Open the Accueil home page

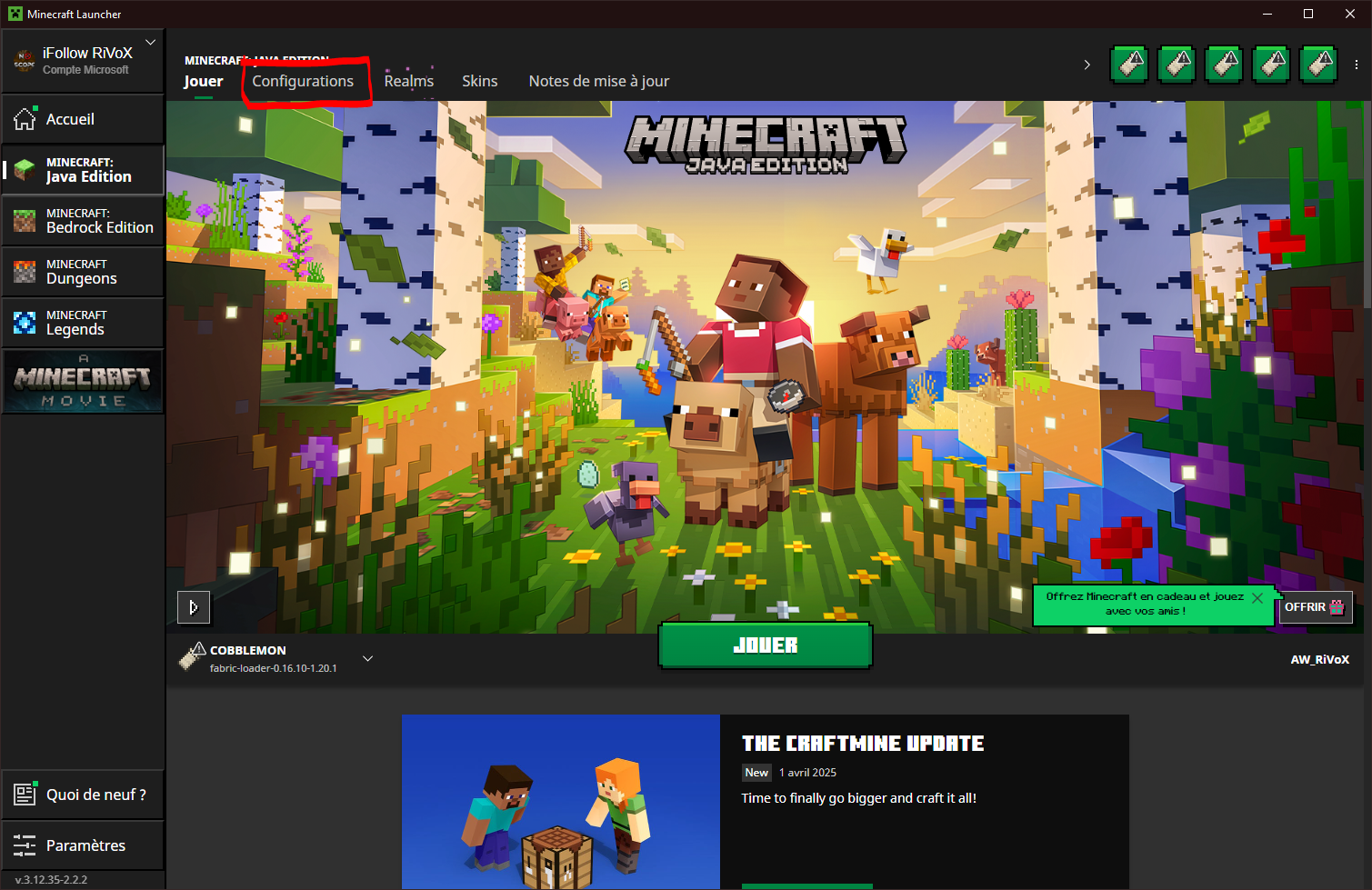(x=83, y=119)
